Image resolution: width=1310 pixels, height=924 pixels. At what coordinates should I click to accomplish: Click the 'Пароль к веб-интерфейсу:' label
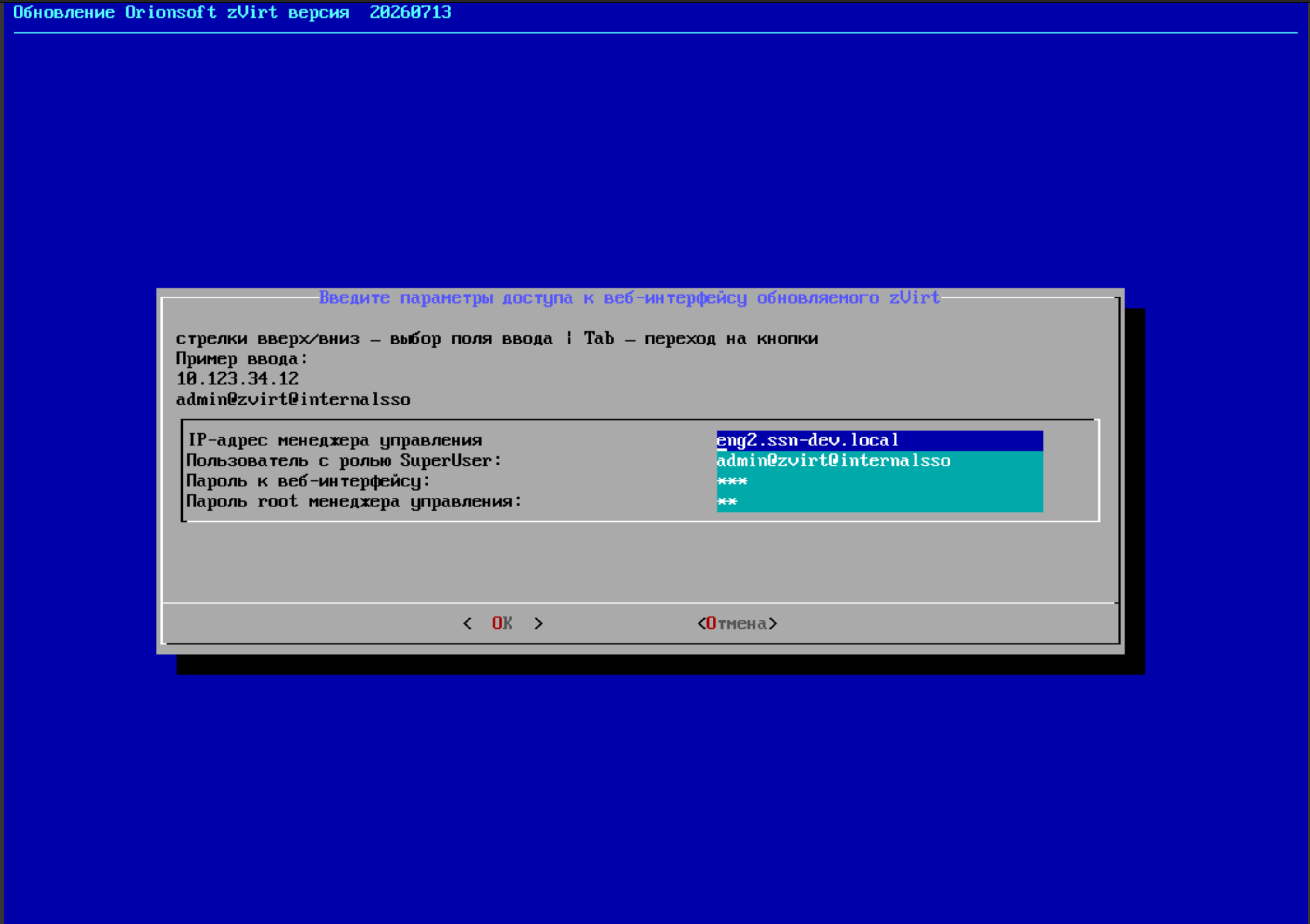pos(308,481)
